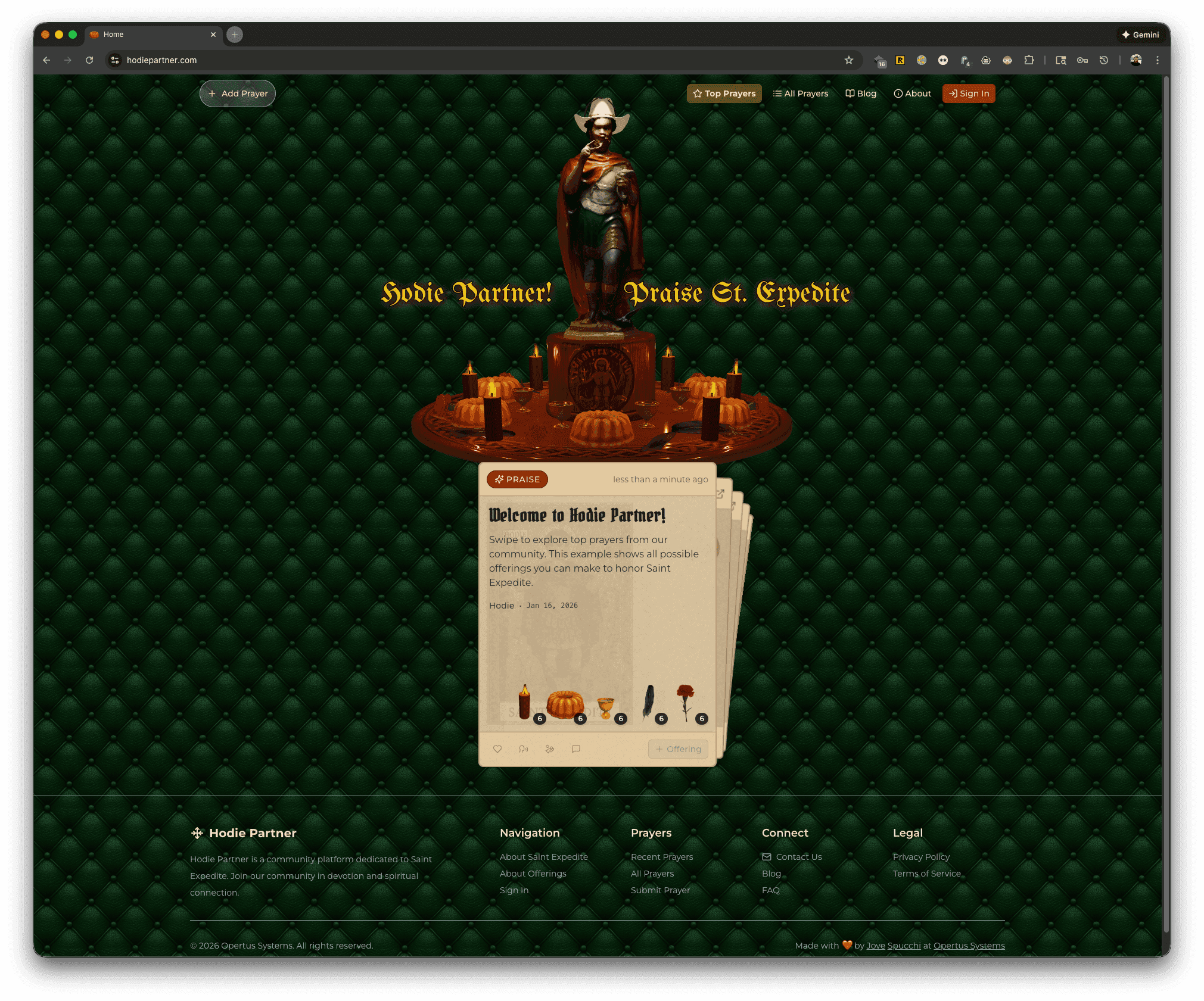1204x1001 pixels.
Task: Focus the hodiepartner.com address bar
Action: coord(483,60)
